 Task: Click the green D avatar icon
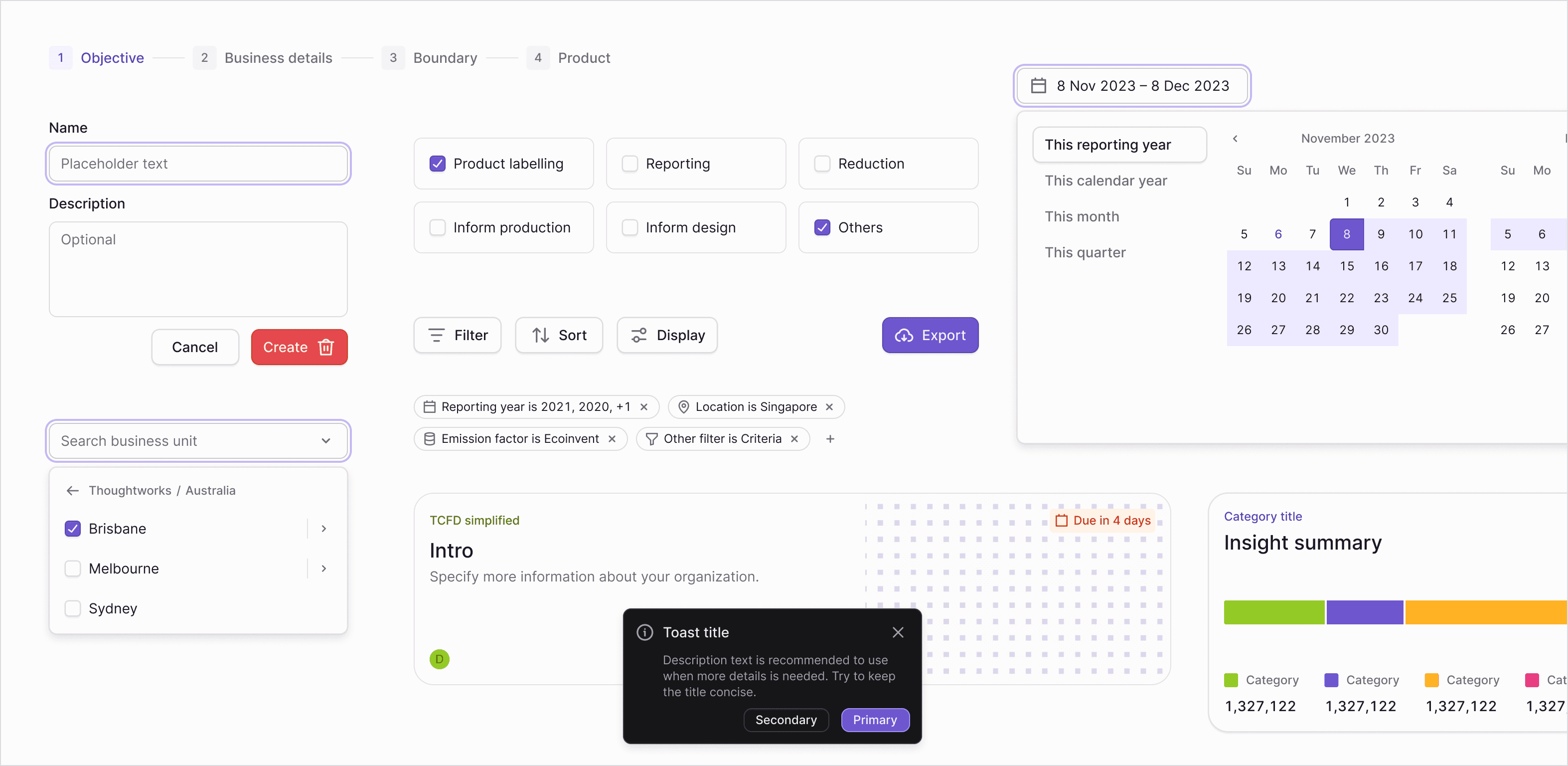[439, 659]
